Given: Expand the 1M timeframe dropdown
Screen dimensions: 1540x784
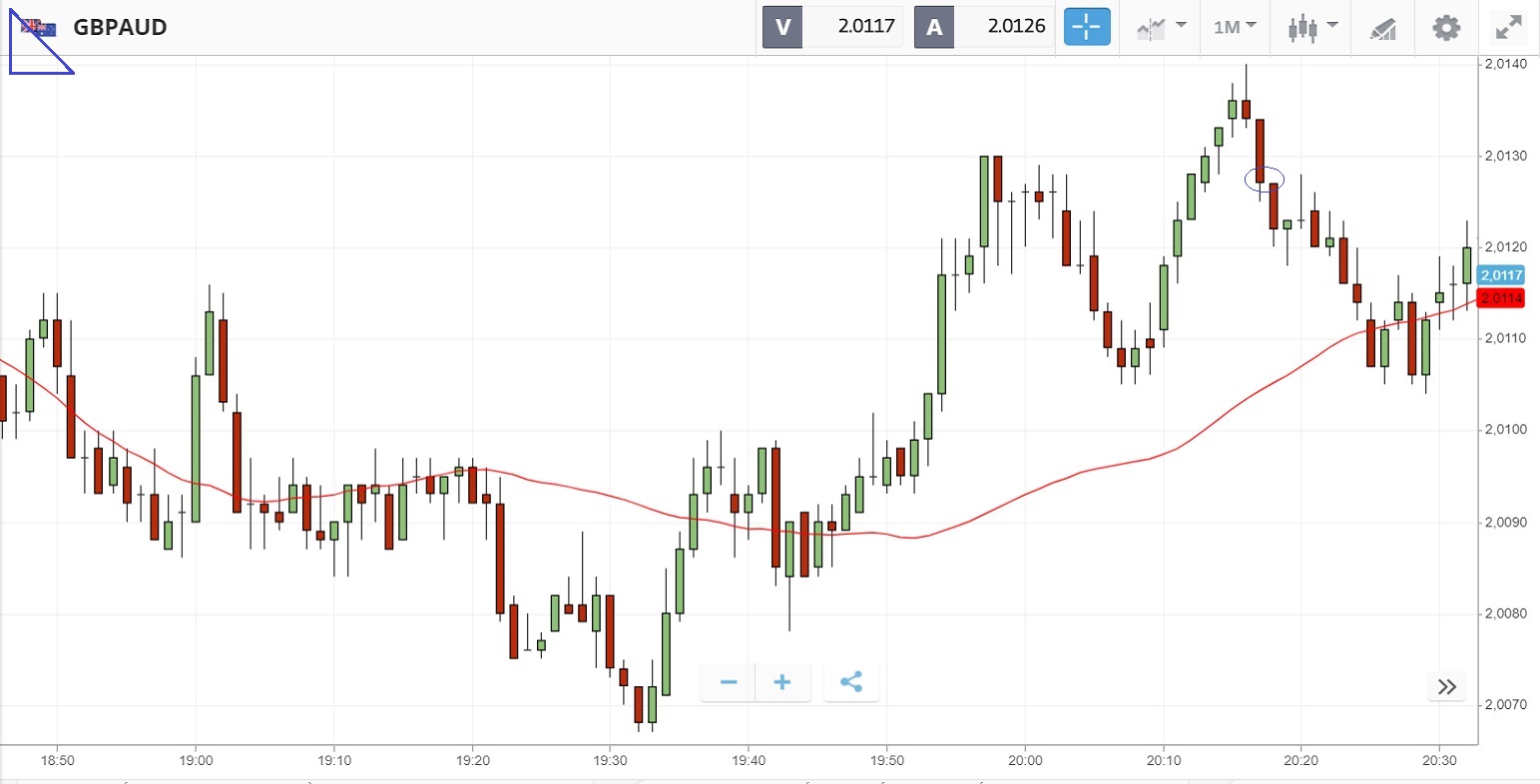Looking at the screenshot, I should 1235,27.
